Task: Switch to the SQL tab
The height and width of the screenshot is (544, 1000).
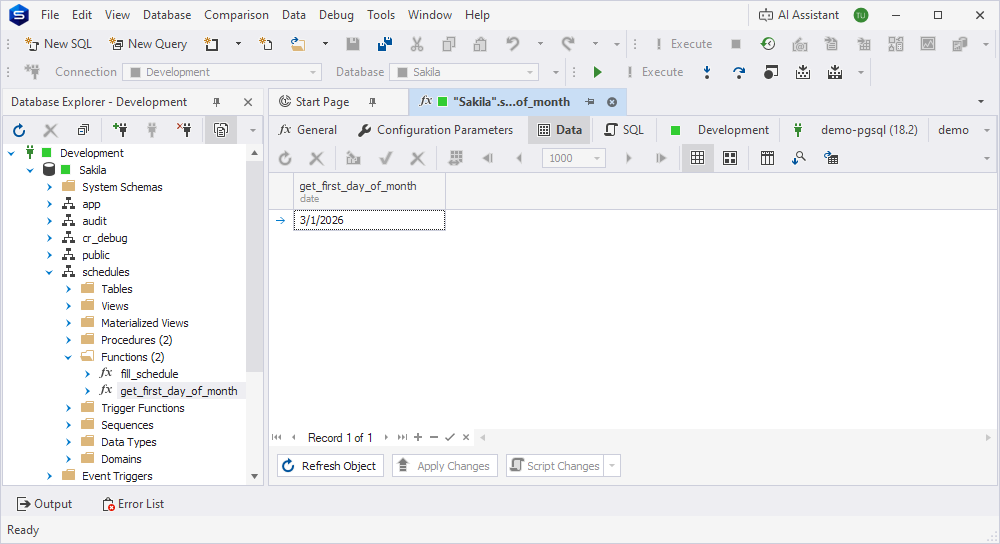Action: (624, 130)
